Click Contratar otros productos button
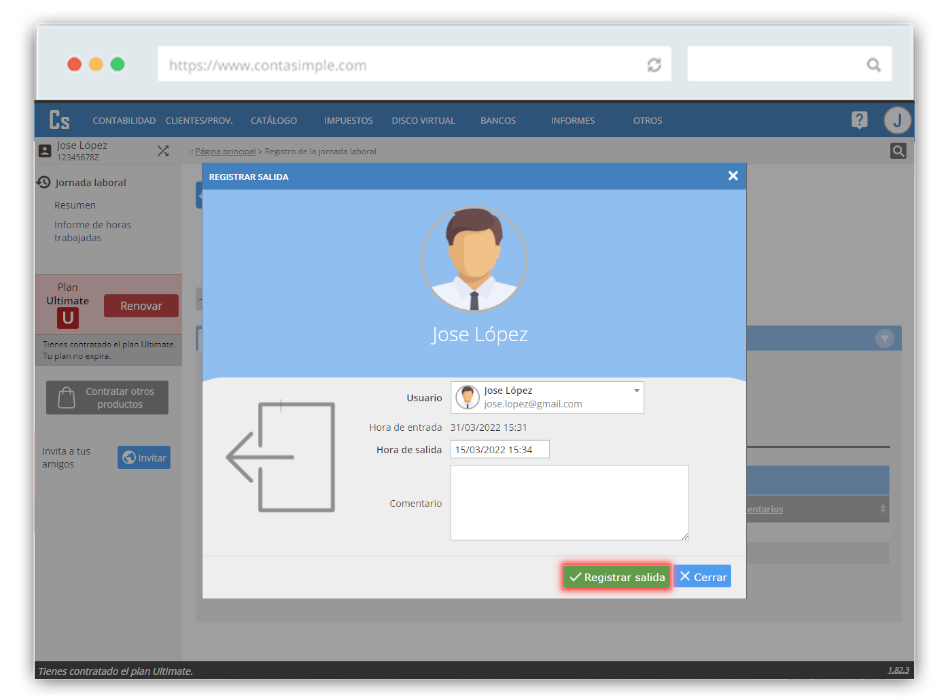The width and height of the screenshot is (950, 699). click(x=107, y=397)
